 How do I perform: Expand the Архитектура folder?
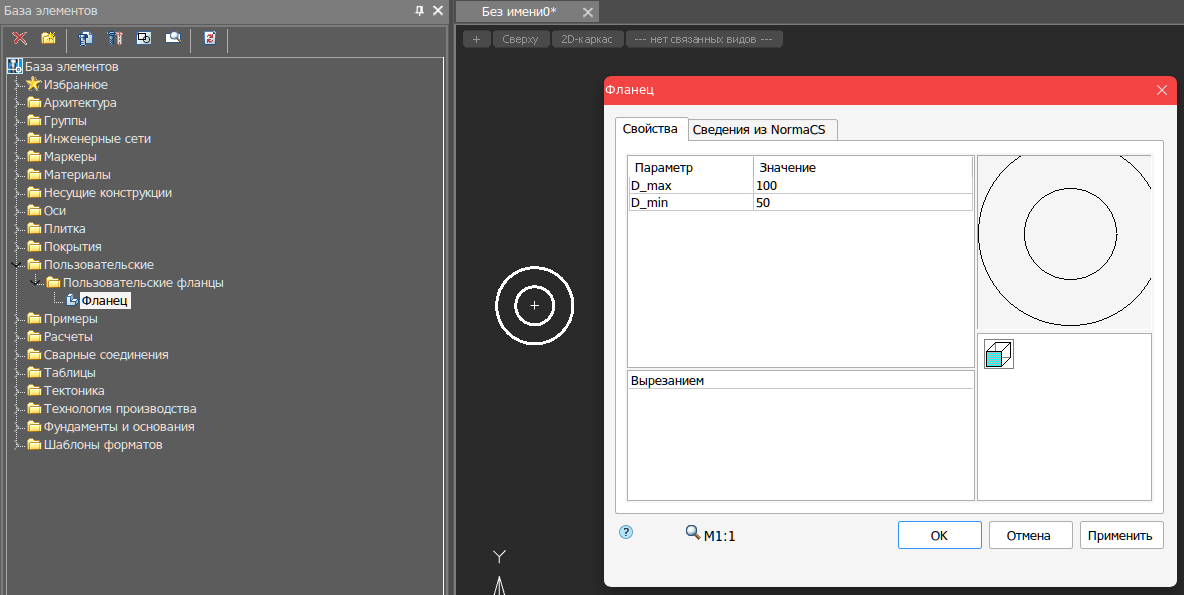pos(16,103)
